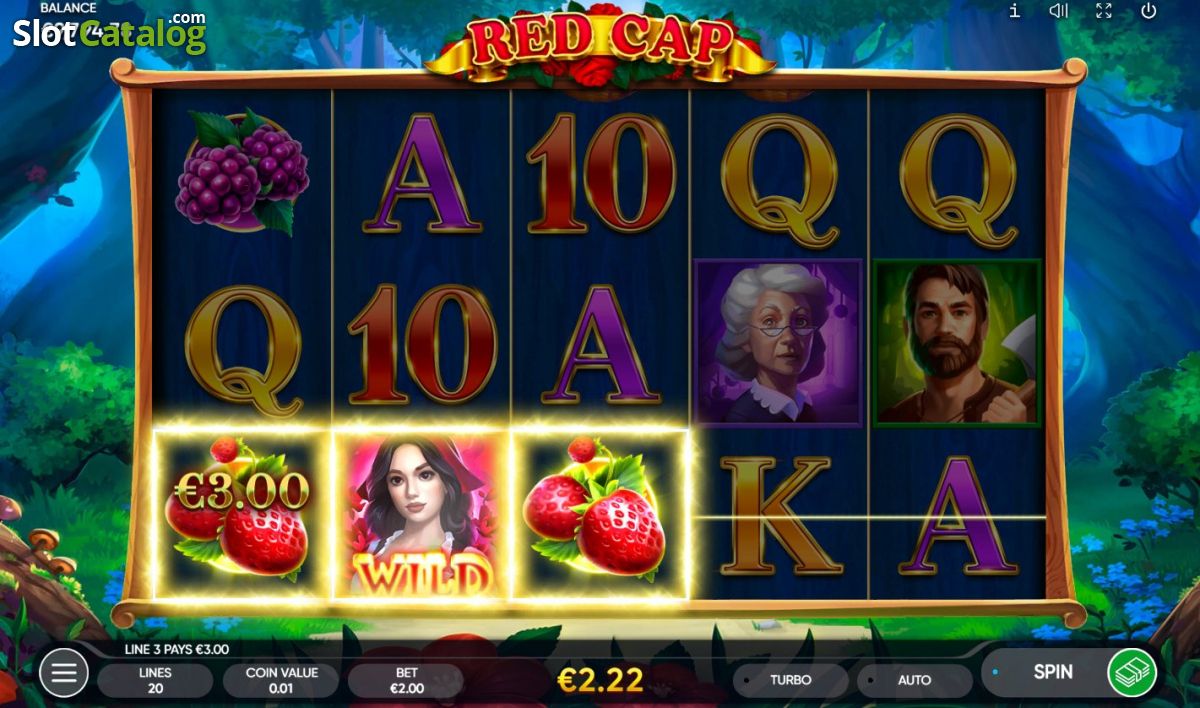This screenshot has width=1200, height=708.
Task: Open the info paytable icon
Action: (1014, 11)
